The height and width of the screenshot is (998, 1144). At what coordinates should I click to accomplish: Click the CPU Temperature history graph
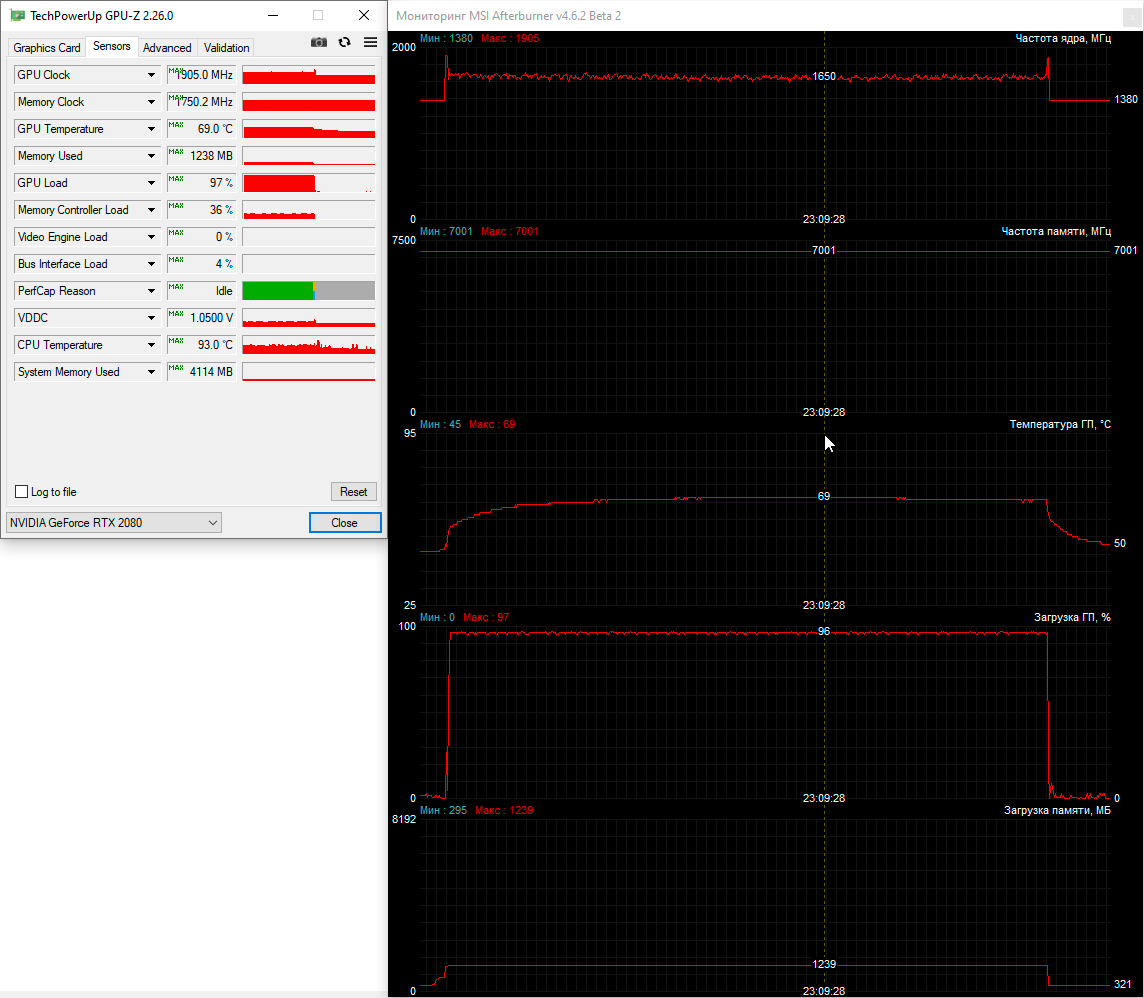coord(309,345)
